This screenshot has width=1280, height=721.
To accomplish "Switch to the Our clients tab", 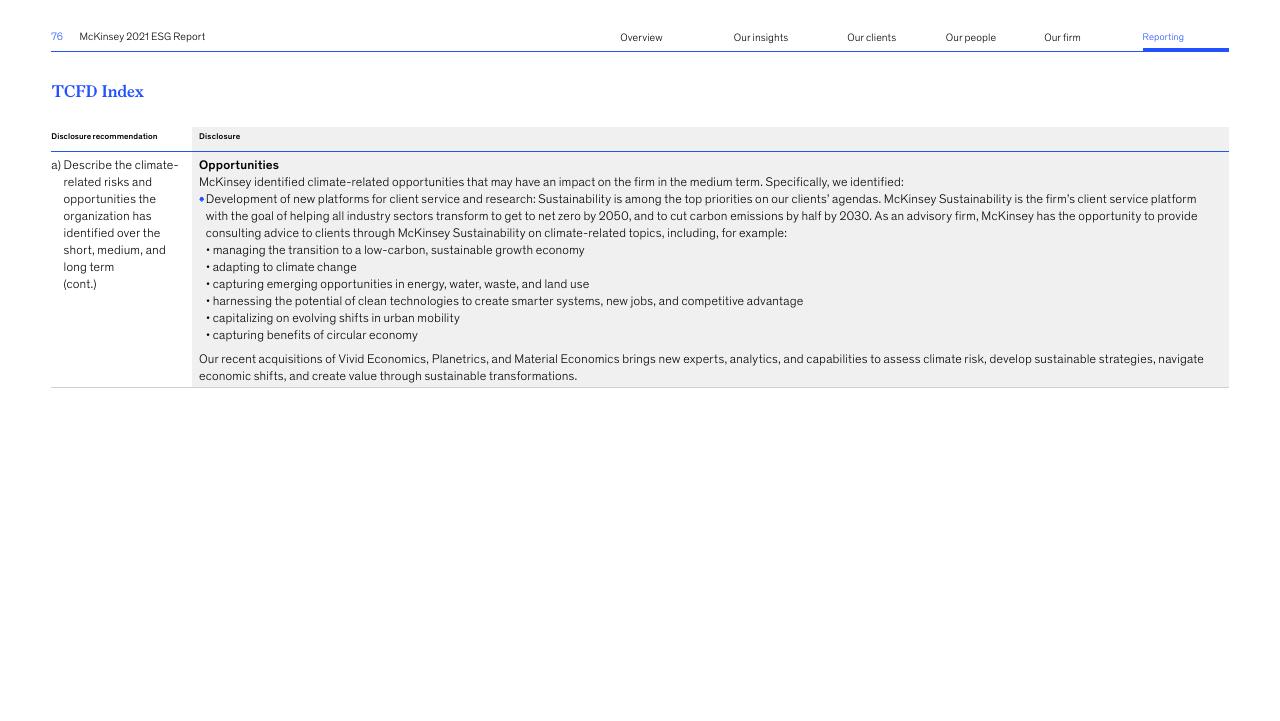I will (871, 38).
